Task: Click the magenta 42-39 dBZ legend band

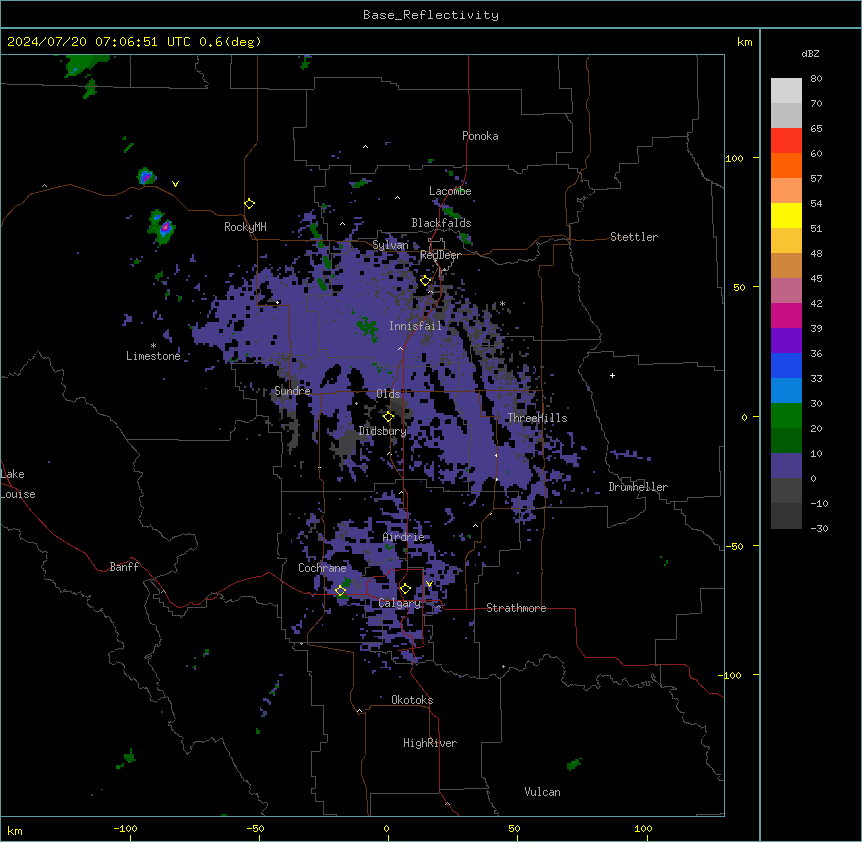Action: (786, 315)
